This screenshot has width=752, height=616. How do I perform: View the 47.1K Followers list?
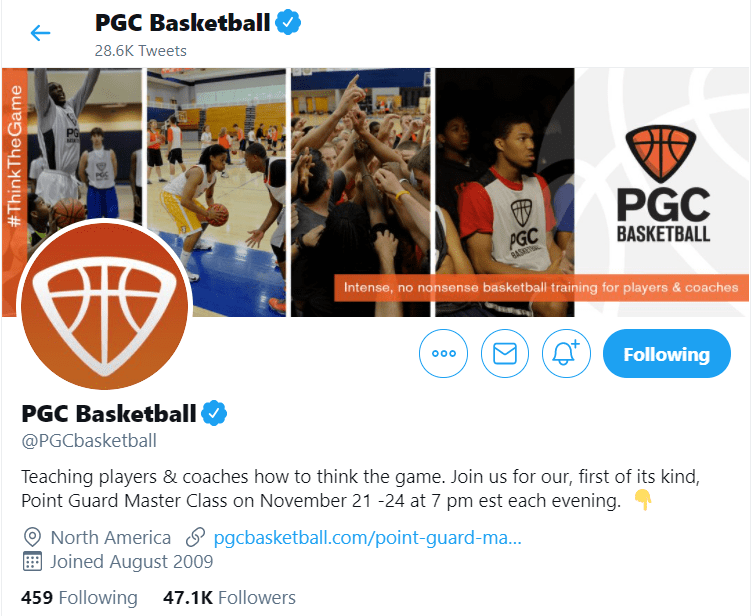click(x=229, y=598)
